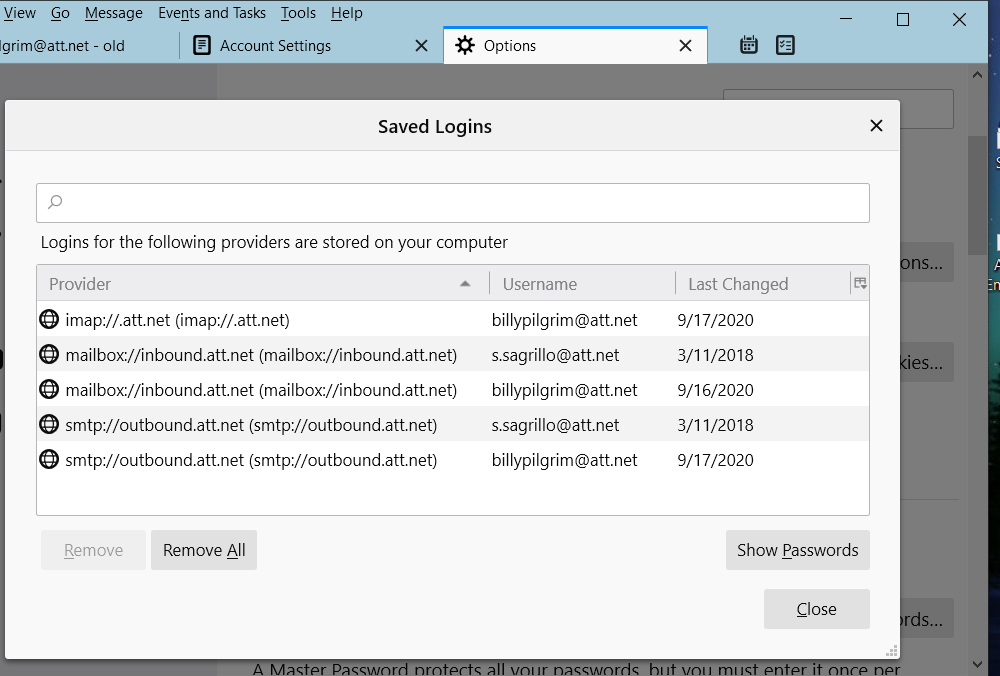Click the column picker icon in header
This screenshot has width=1000, height=676.
point(860,284)
